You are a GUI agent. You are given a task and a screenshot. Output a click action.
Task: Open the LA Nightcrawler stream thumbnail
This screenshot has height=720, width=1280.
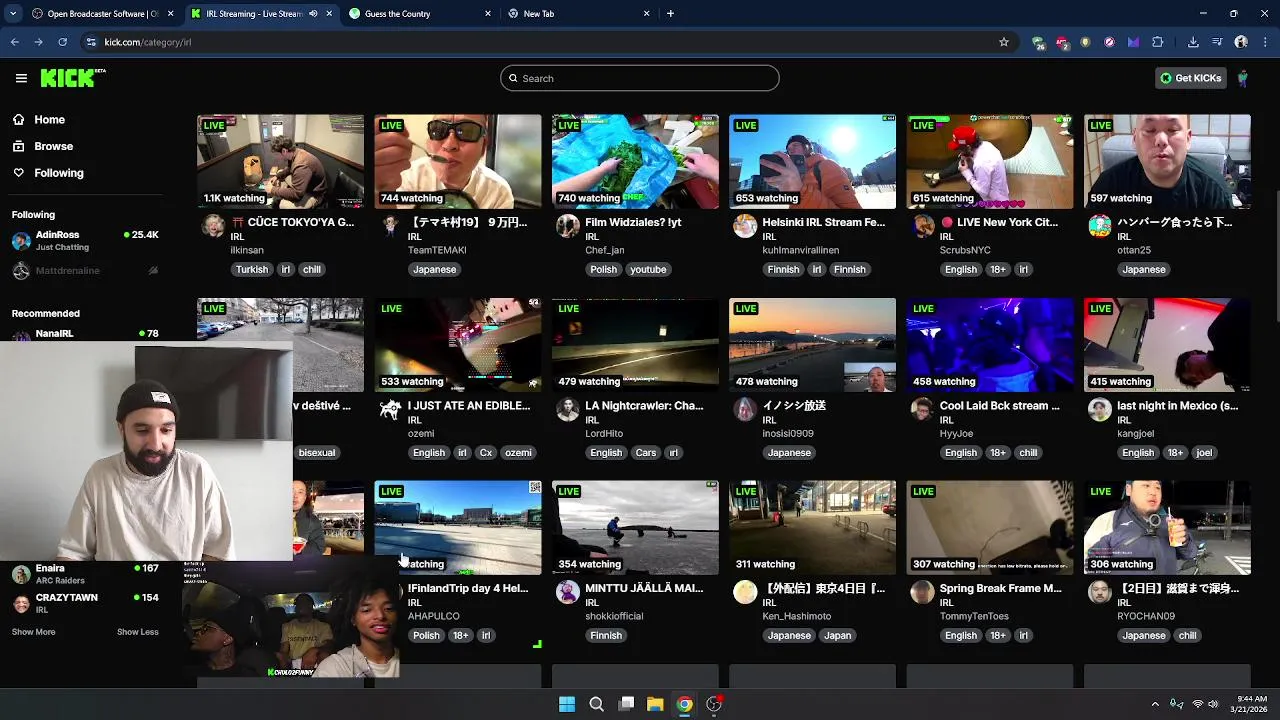[635, 344]
